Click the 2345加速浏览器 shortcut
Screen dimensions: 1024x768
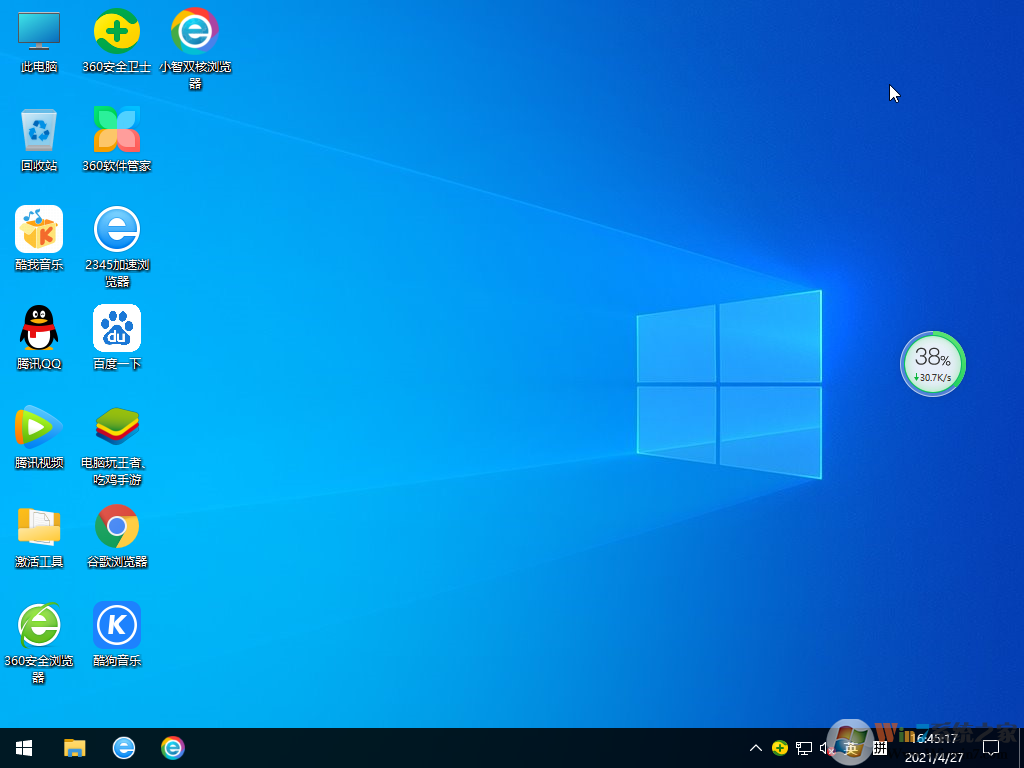point(117,229)
